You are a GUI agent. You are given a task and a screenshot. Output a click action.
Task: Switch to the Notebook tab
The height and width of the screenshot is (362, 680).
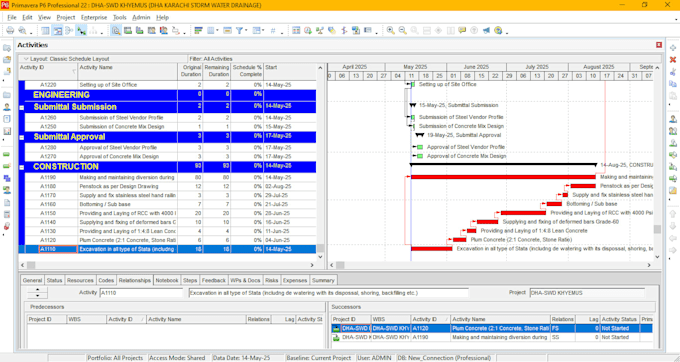pyautogui.click(x=167, y=280)
